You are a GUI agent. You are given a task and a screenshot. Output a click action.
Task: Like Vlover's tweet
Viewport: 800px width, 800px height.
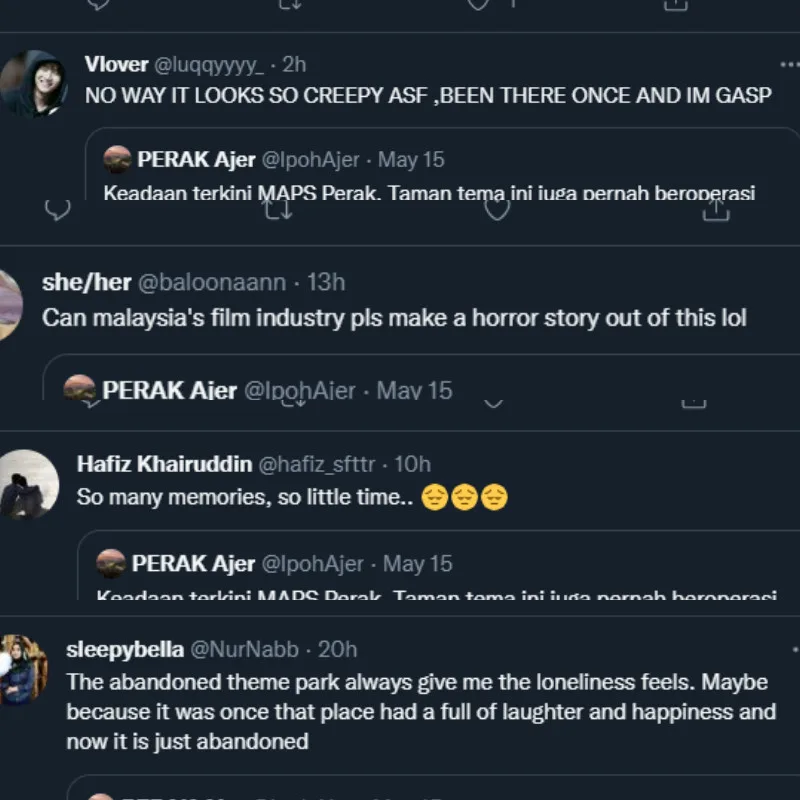[x=496, y=209]
